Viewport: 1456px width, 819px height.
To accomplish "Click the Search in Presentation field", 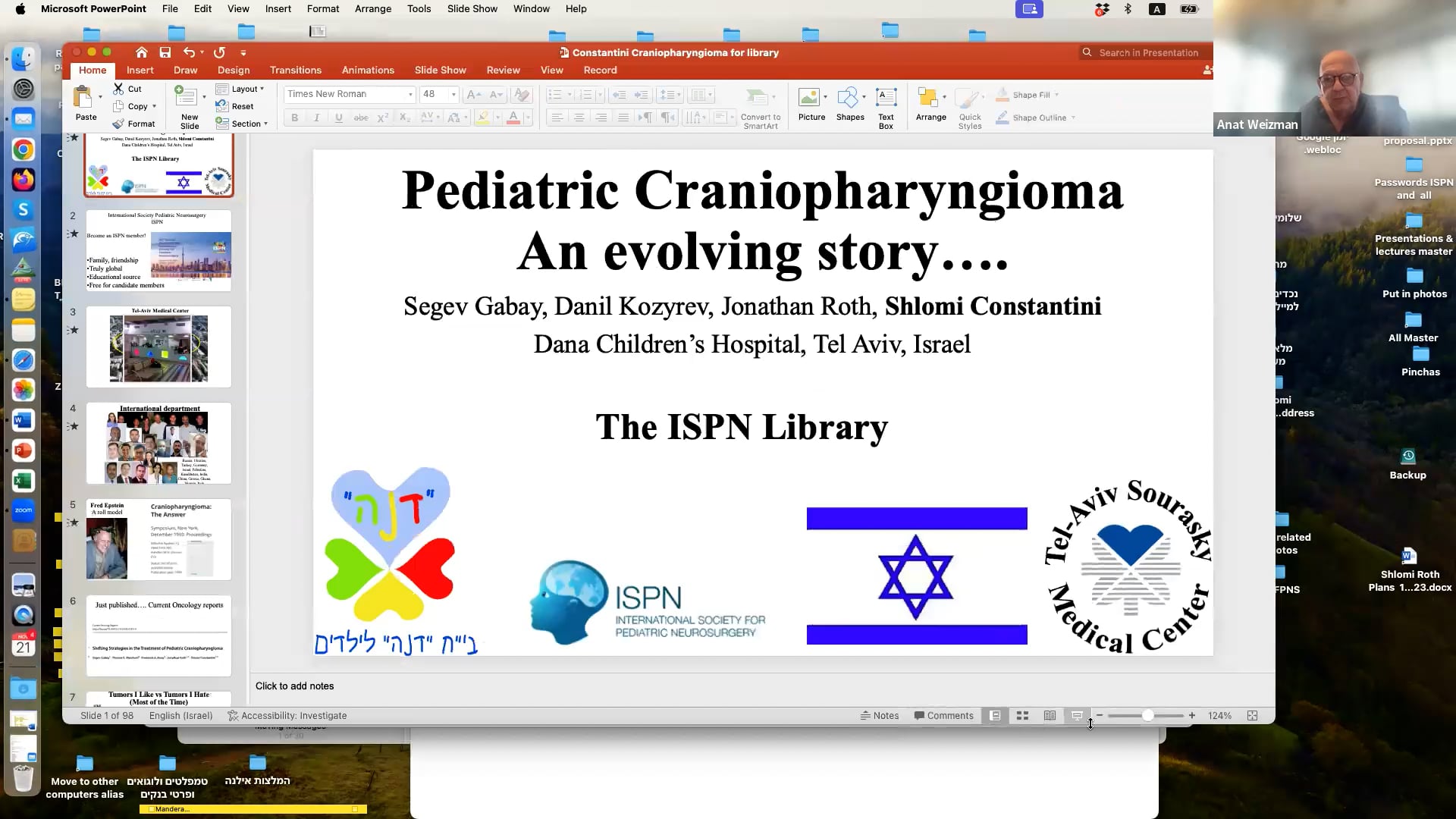I will (x=1146, y=52).
